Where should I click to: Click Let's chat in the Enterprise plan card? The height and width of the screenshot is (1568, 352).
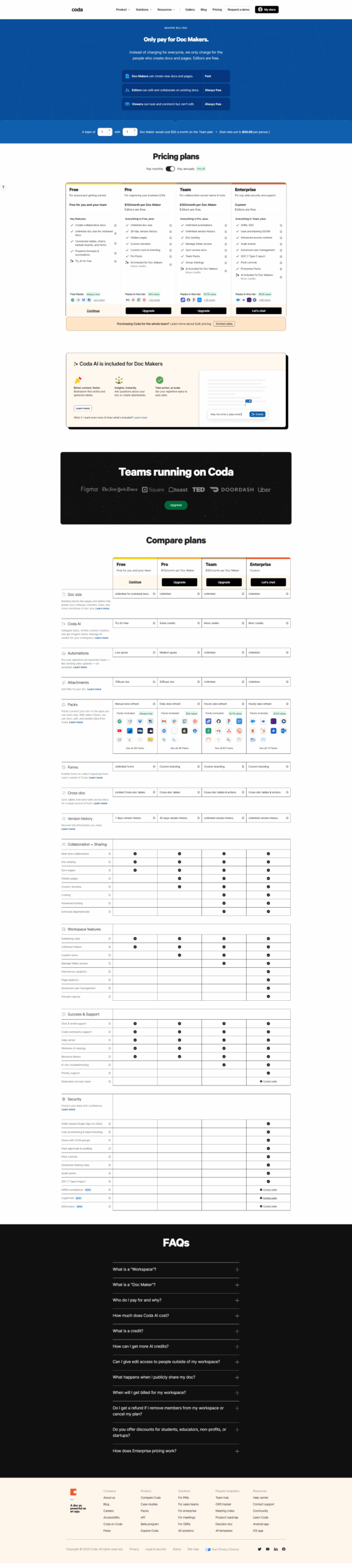tap(259, 311)
